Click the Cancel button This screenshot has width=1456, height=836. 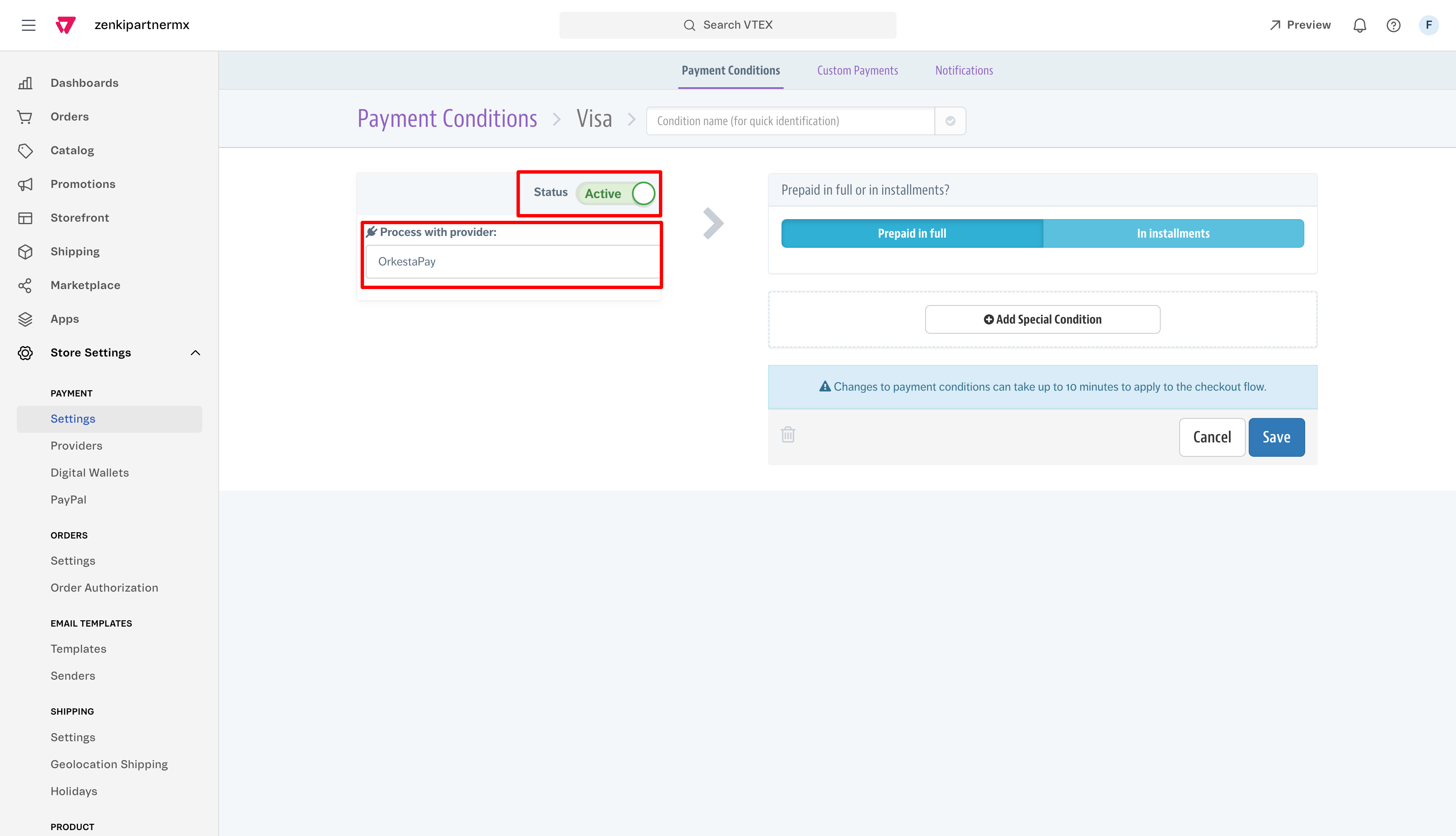[1212, 437]
